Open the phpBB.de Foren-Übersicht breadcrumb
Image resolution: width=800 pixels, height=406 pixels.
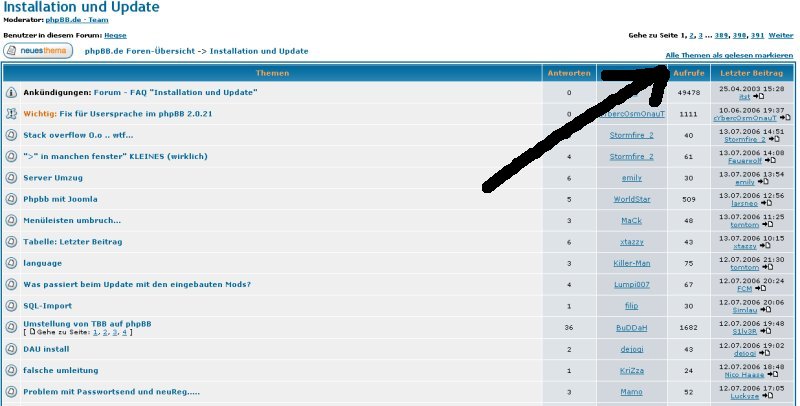click(141, 50)
